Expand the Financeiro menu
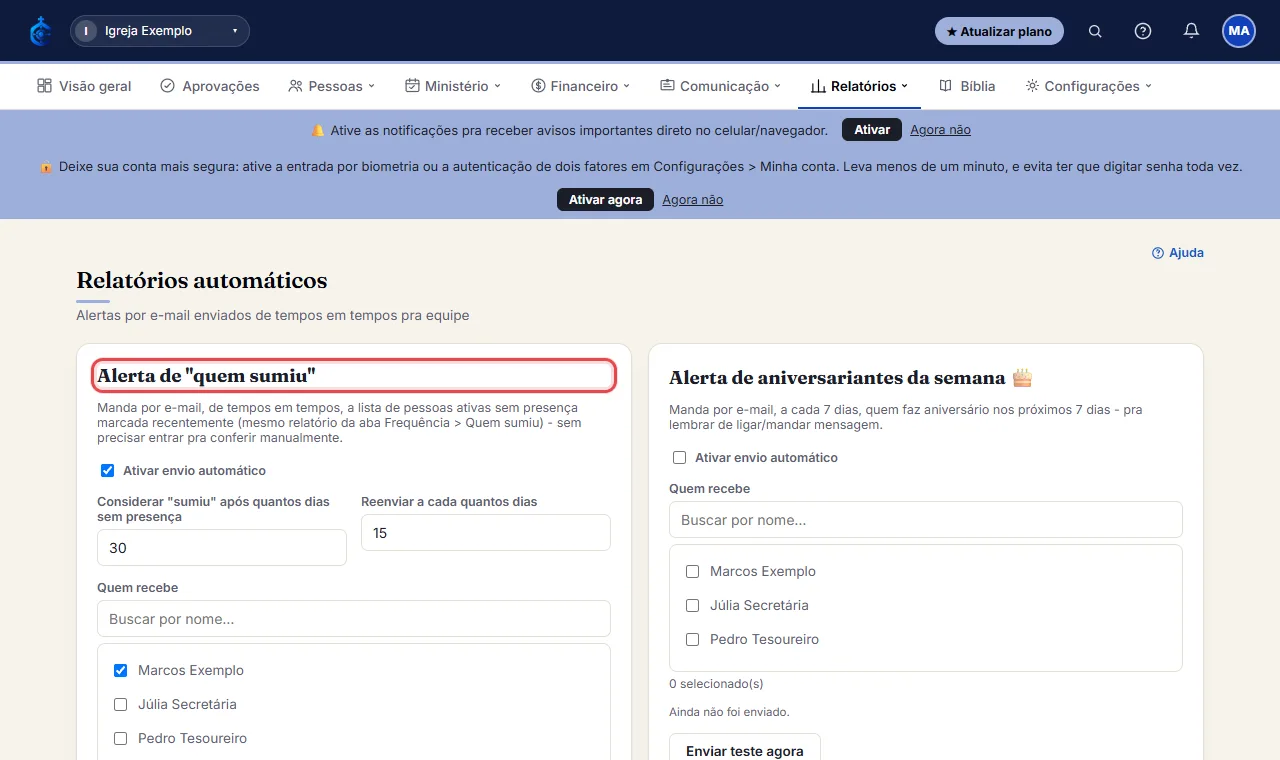Screen dimensions: 1280x760 pyautogui.click(x=581, y=86)
